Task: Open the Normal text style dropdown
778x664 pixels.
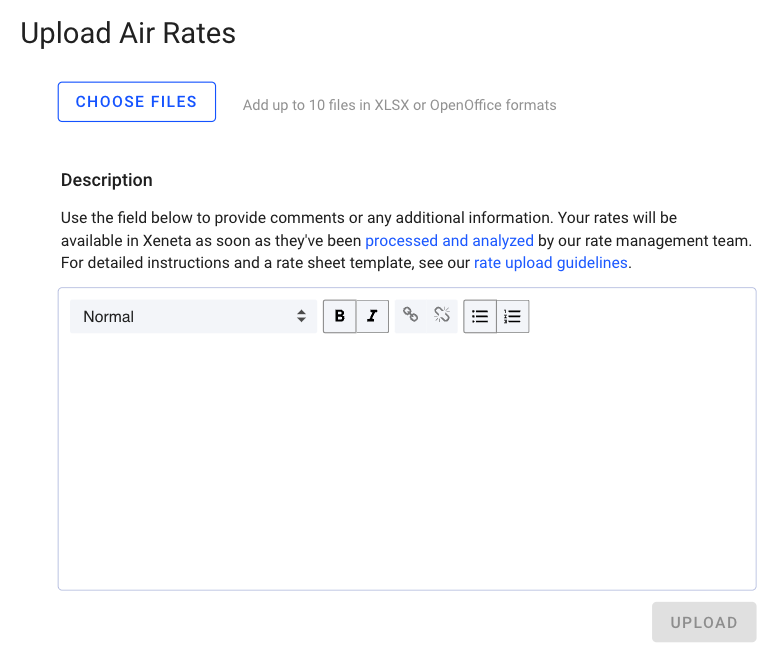Action: 194,316
